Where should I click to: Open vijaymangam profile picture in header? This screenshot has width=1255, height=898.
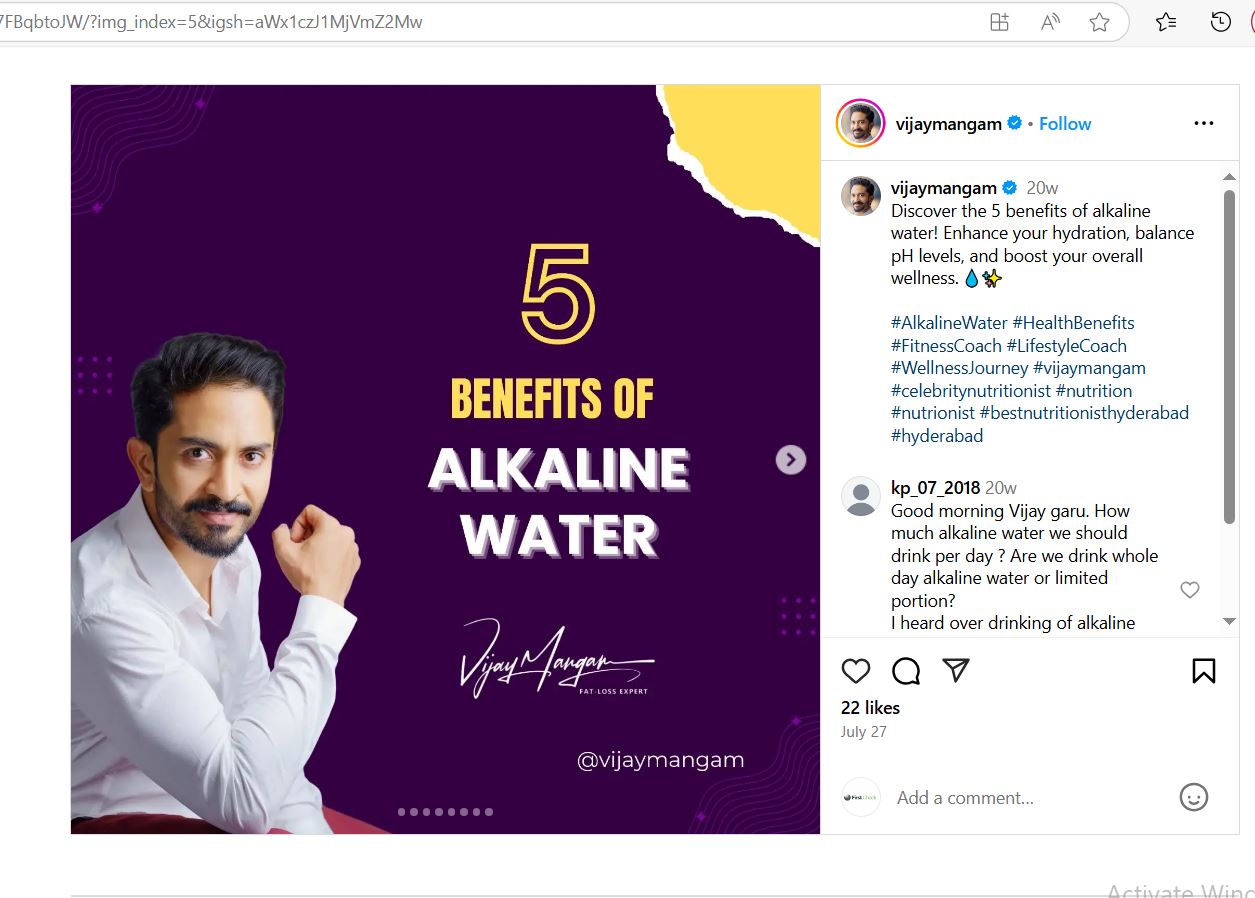tap(860, 124)
